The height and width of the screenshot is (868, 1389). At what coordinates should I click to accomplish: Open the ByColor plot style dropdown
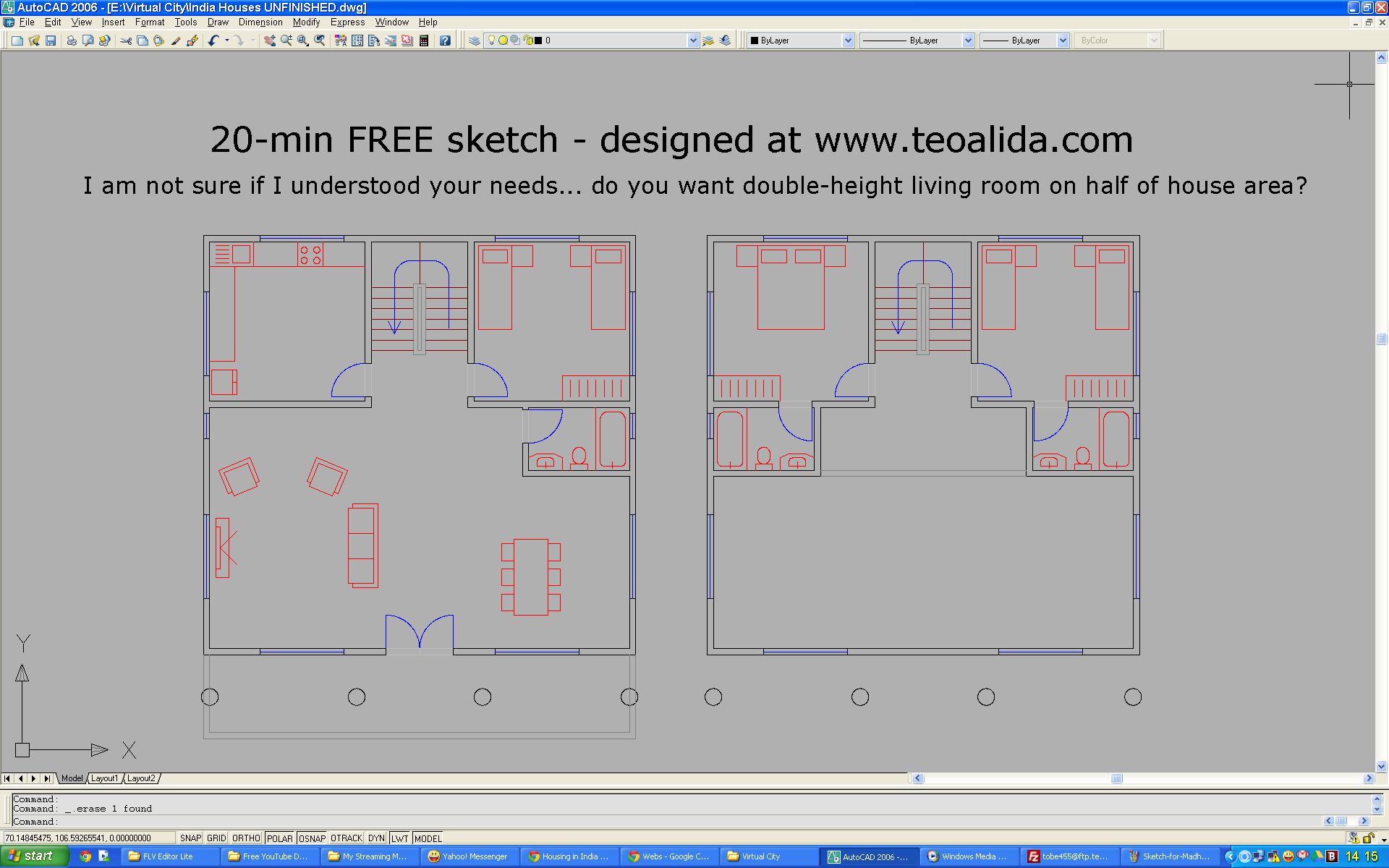1154,41
